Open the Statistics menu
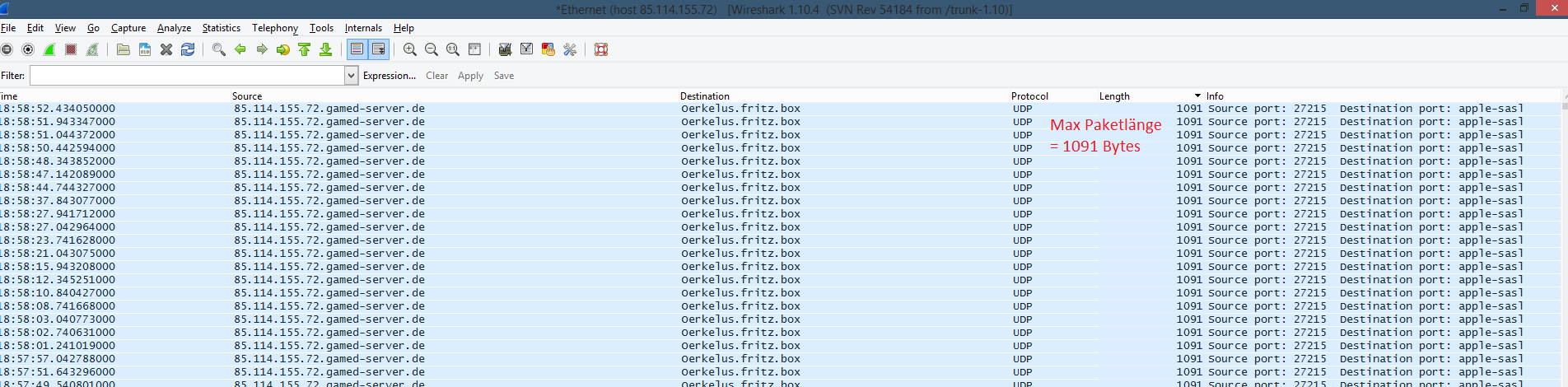 click(x=222, y=28)
